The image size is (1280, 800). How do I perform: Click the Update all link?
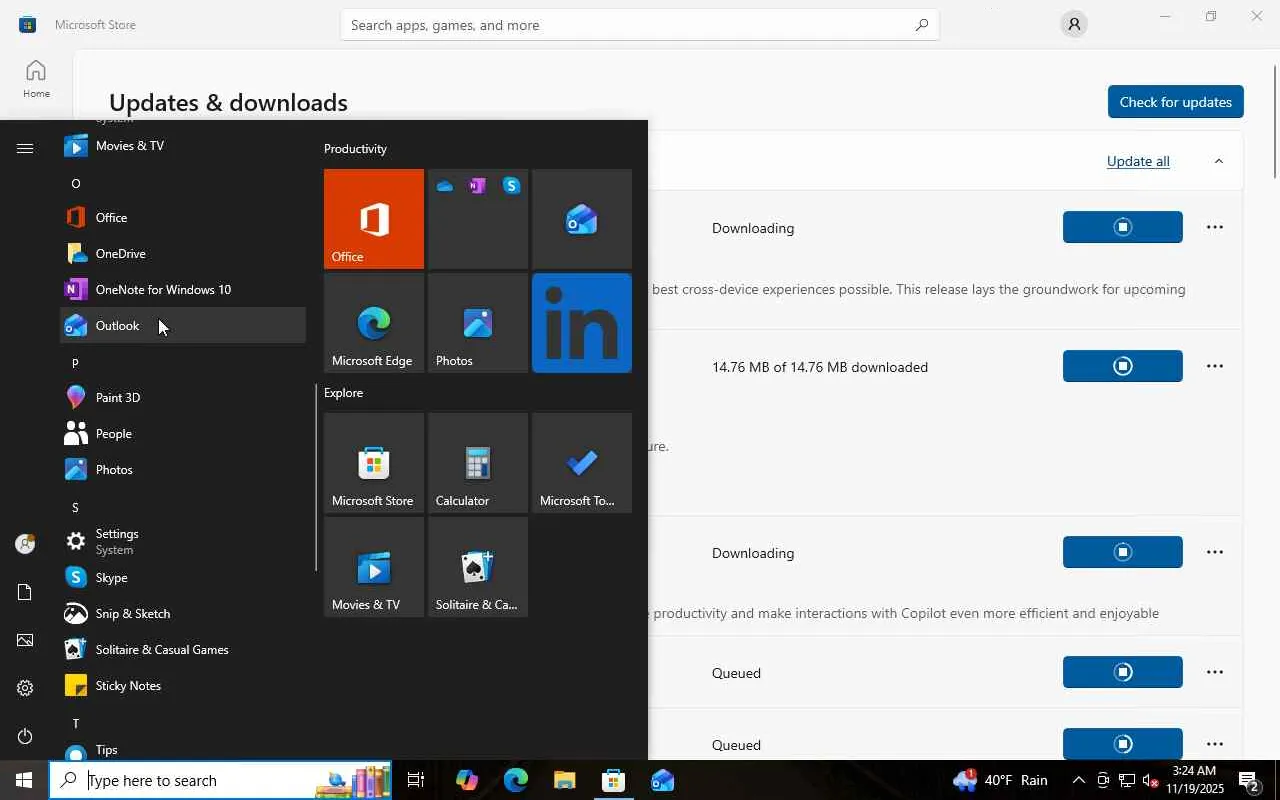point(1138,161)
